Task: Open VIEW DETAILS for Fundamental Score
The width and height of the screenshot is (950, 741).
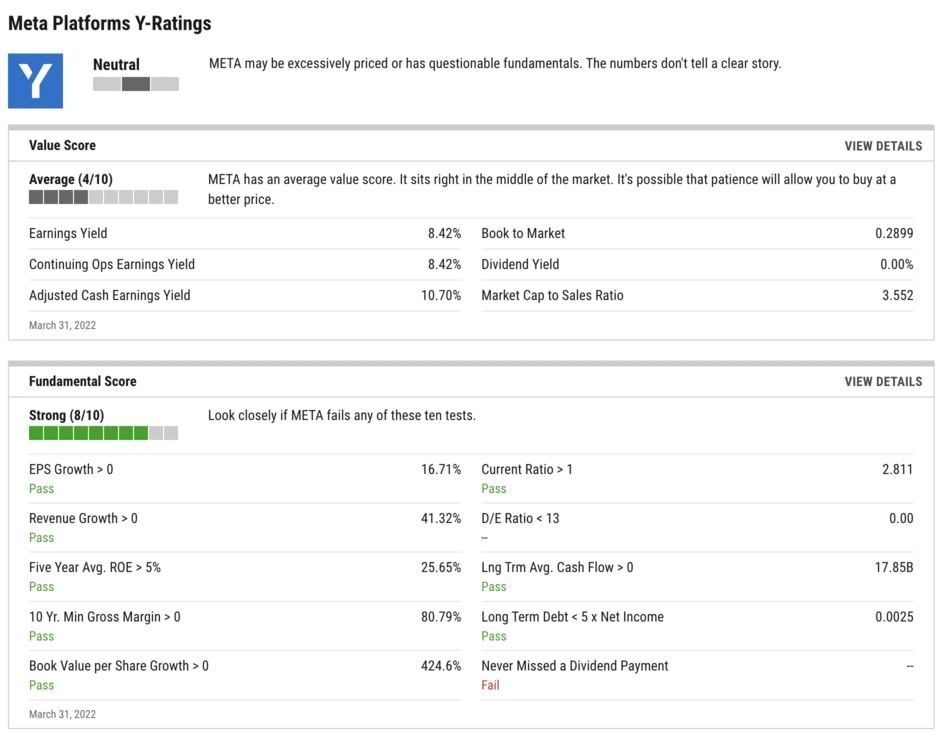Action: [x=884, y=381]
